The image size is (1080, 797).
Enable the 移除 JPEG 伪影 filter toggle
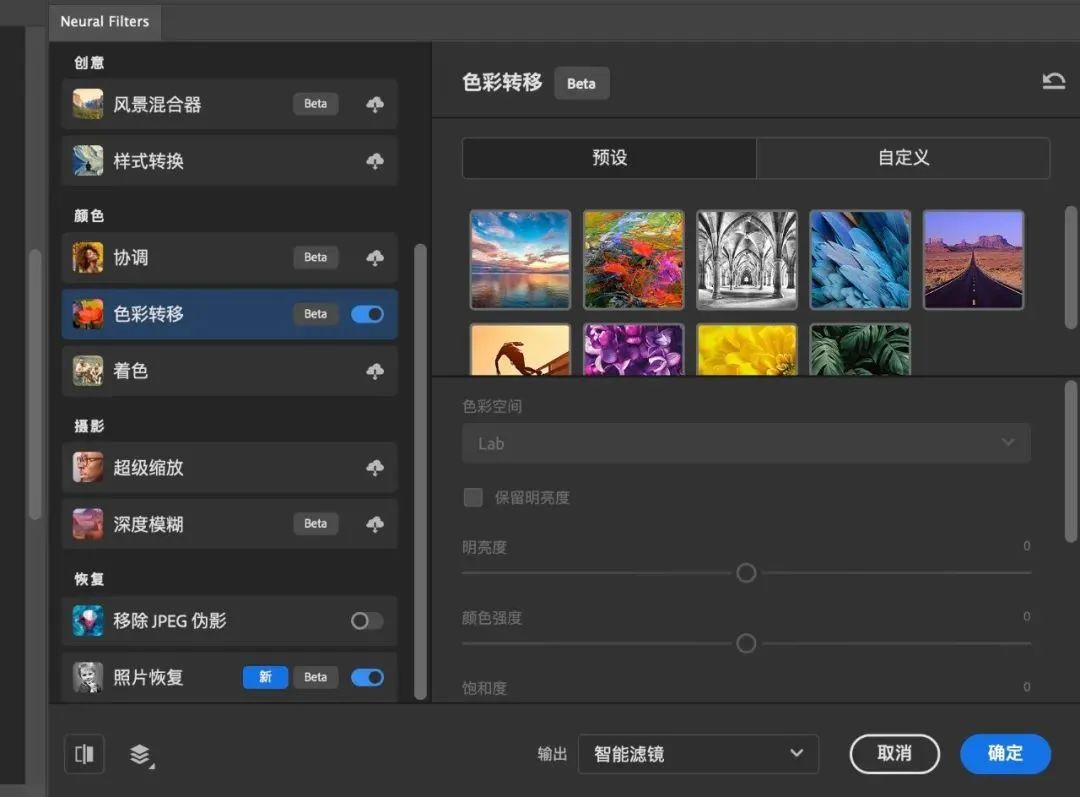tap(366, 620)
